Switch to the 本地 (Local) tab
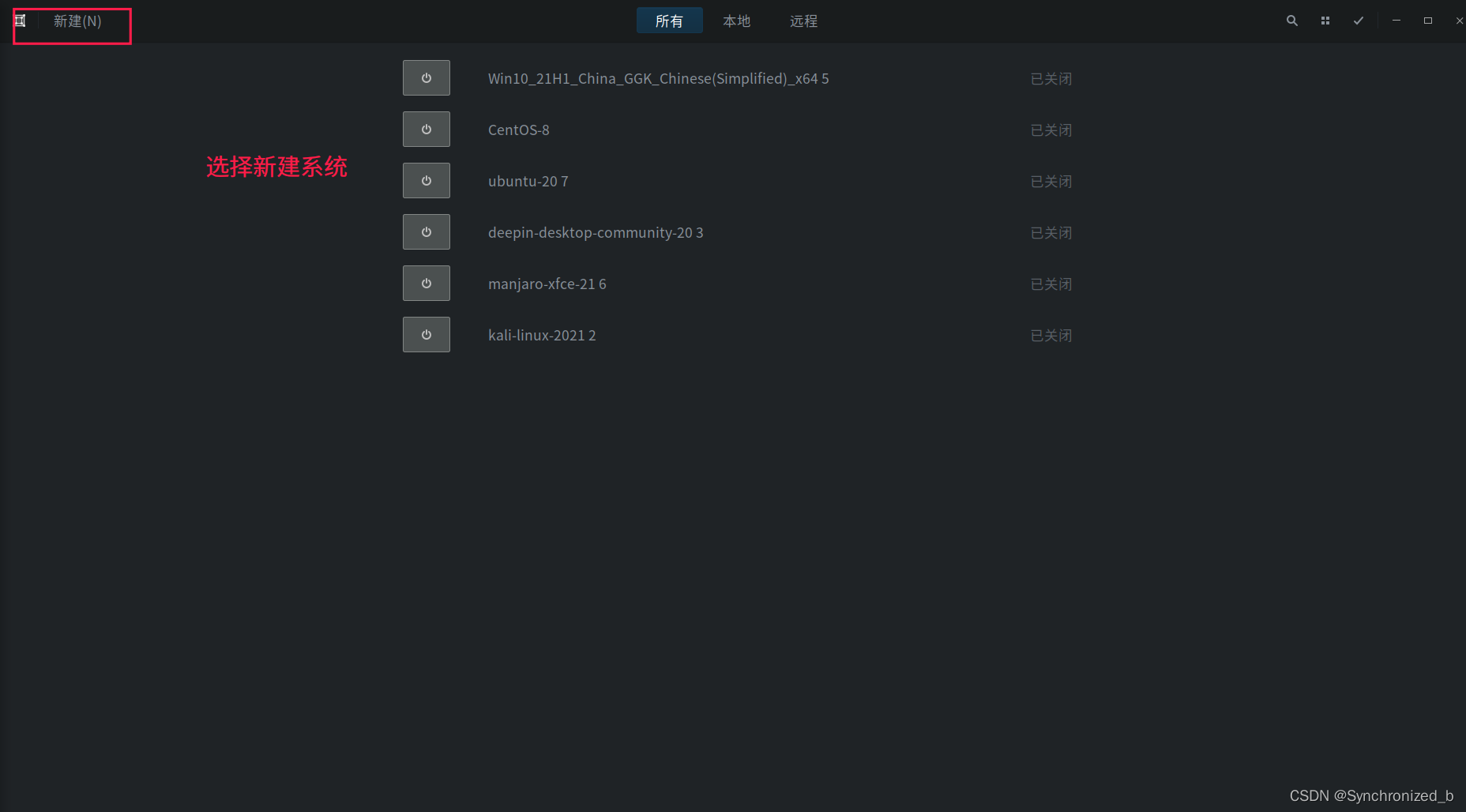Viewport: 1466px width, 812px height. tap(736, 21)
